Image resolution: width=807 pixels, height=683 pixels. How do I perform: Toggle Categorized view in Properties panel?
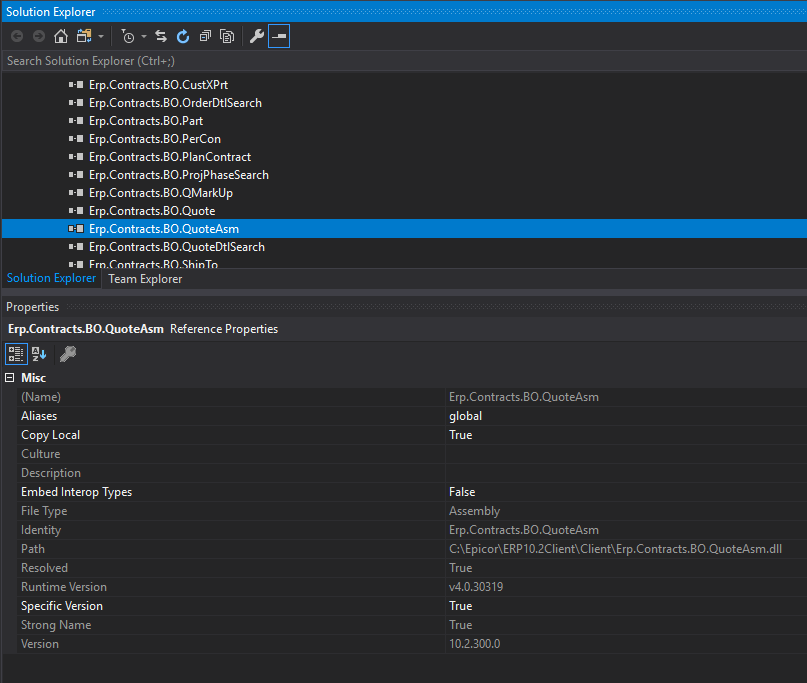(x=17, y=353)
